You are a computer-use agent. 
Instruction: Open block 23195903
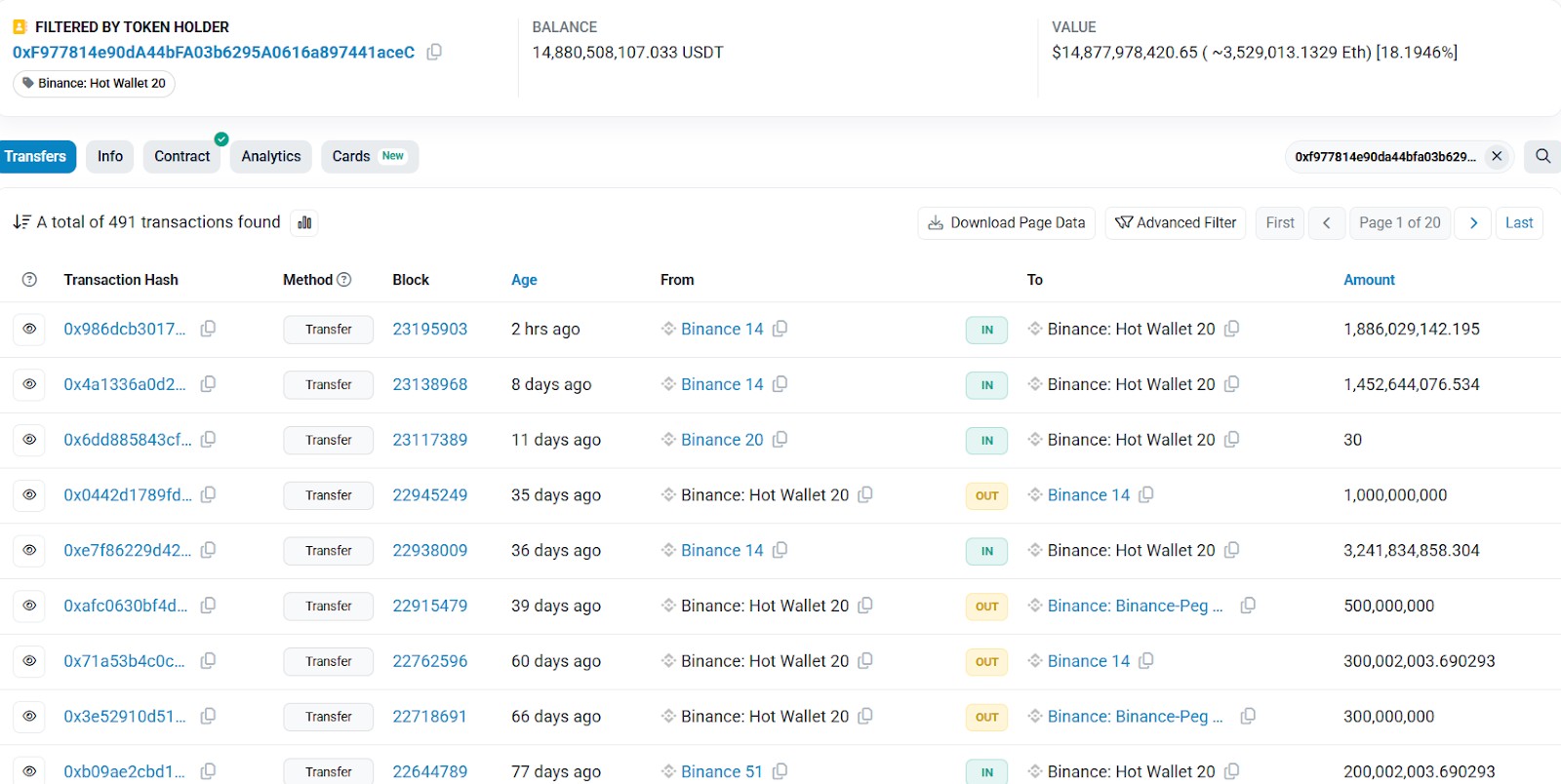[430, 330]
